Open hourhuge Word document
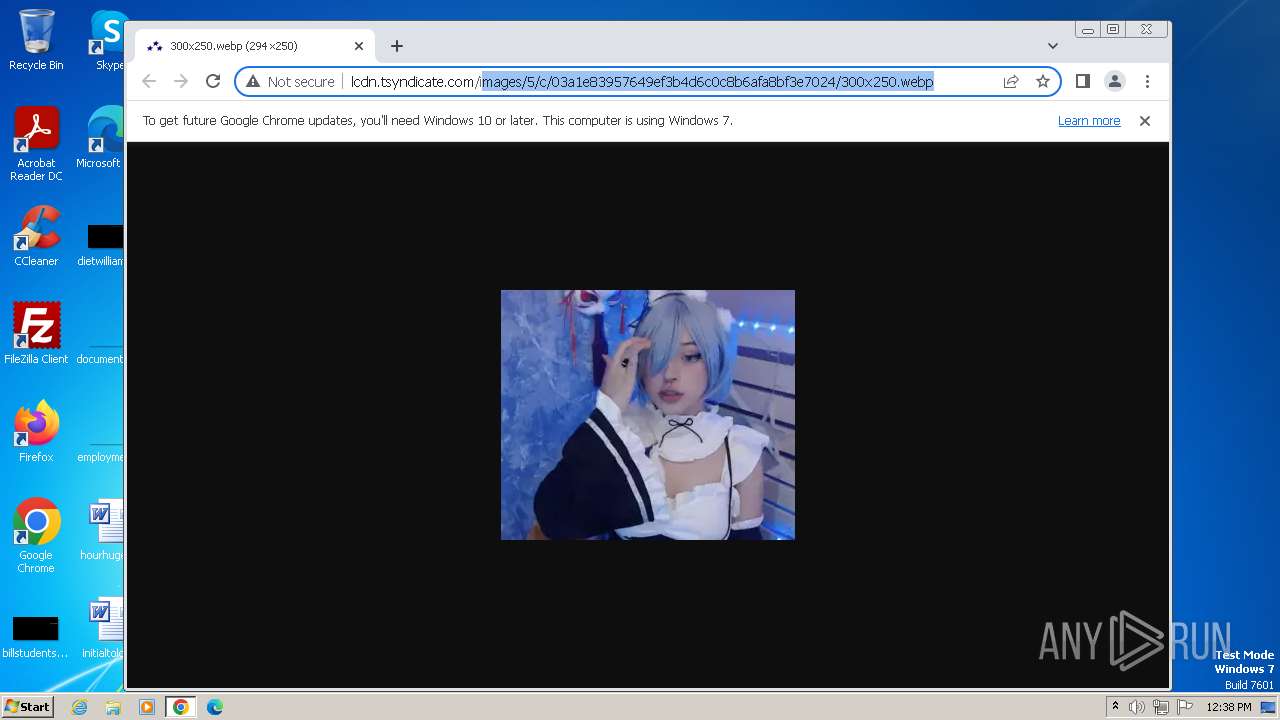This screenshot has height=720, width=1280. (x=104, y=530)
